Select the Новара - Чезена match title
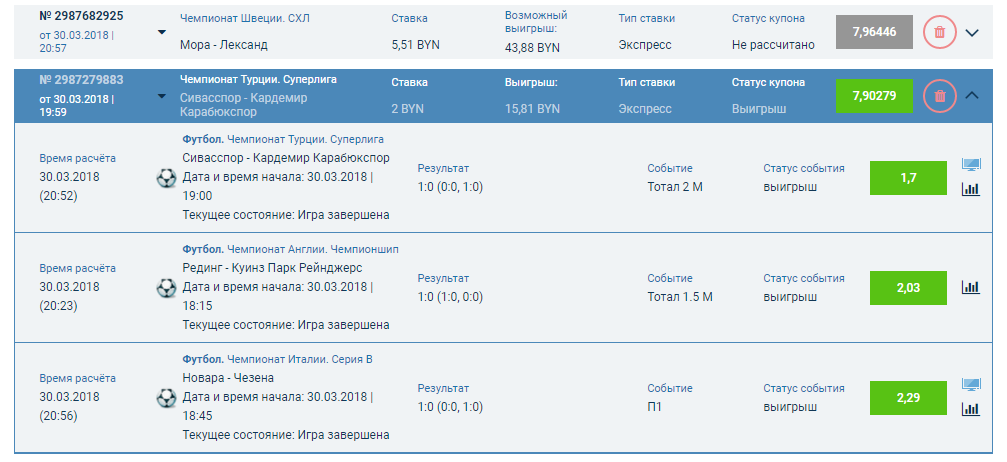The height and width of the screenshot is (462, 1007). coord(228,378)
